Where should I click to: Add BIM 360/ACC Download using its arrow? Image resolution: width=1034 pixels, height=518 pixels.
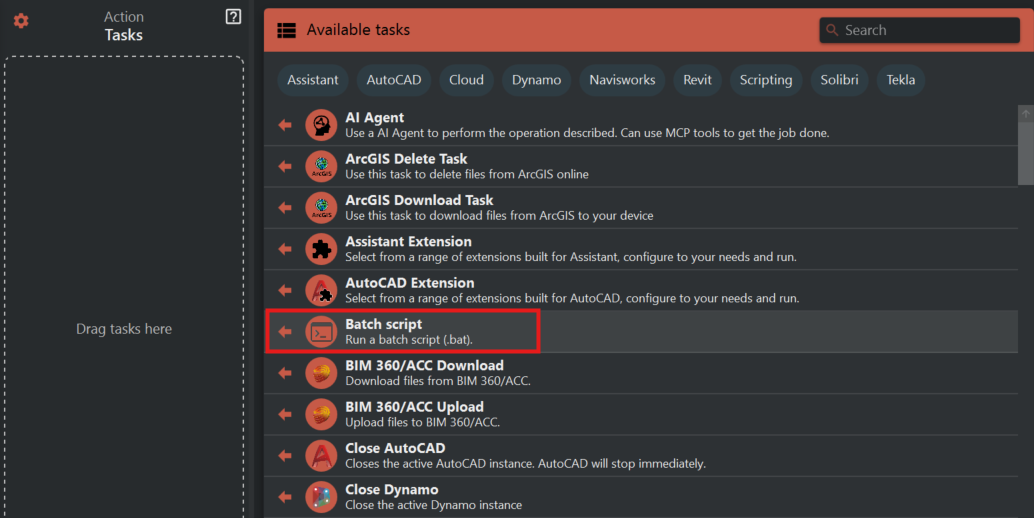(x=285, y=374)
